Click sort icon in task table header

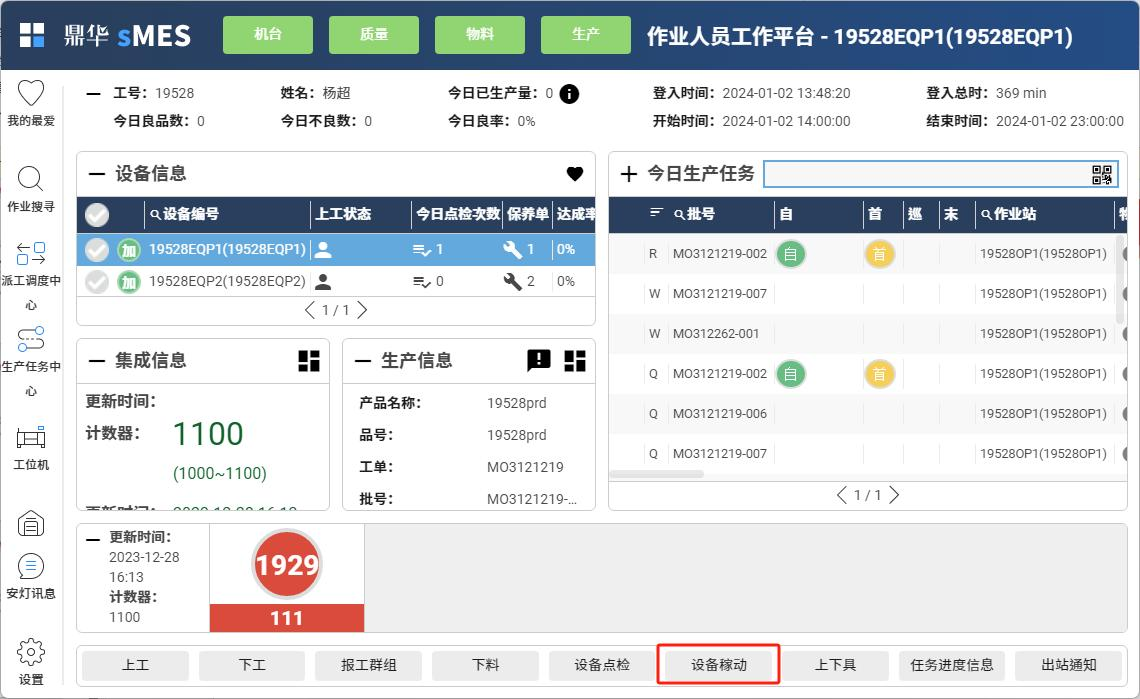pos(656,212)
